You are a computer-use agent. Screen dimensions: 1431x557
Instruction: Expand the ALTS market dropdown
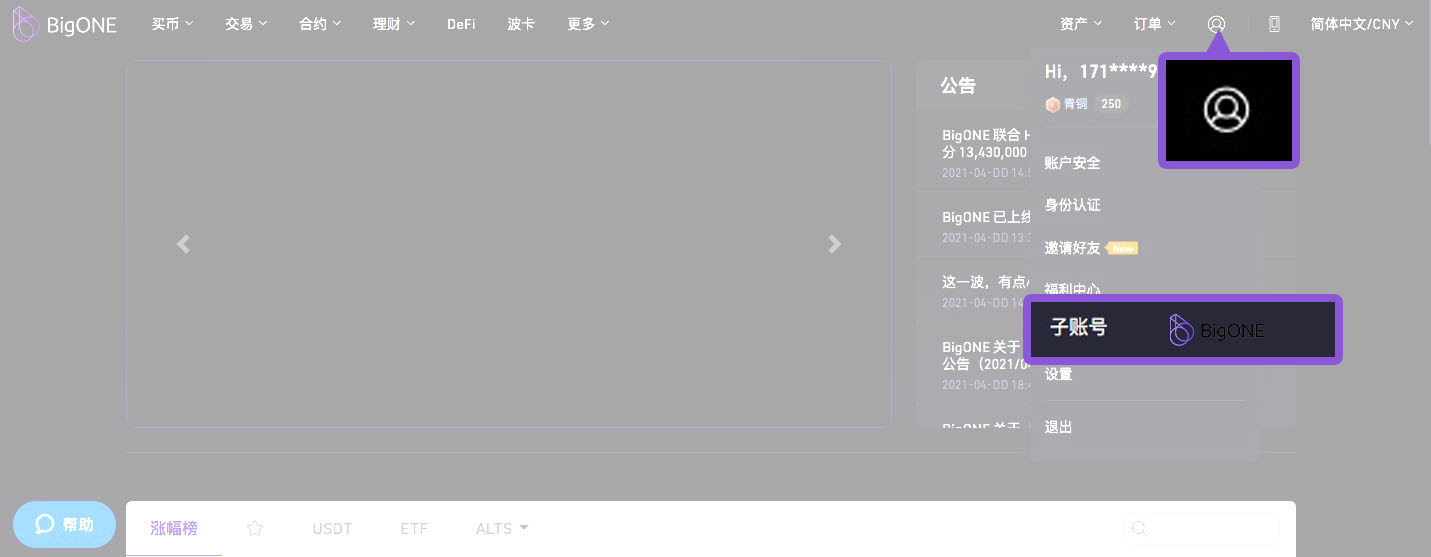(x=502, y=528)
